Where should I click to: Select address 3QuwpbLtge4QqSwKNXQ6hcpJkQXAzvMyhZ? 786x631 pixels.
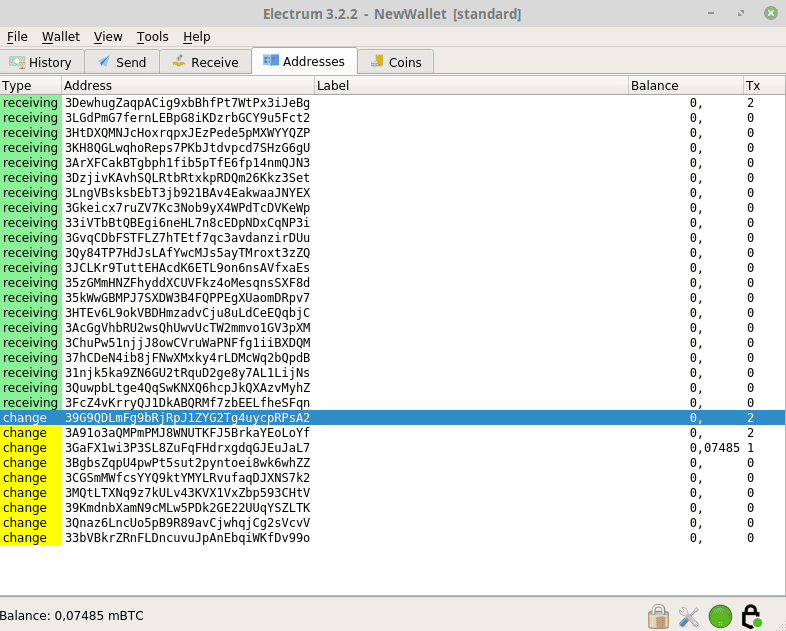(x=187, y=388)
